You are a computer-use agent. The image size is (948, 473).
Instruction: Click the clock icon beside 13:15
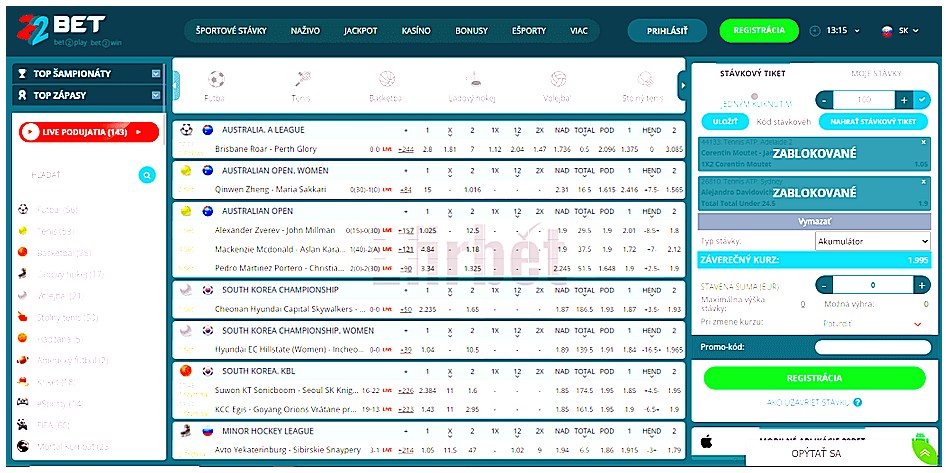pyautogui.click(x=815, y=31)
